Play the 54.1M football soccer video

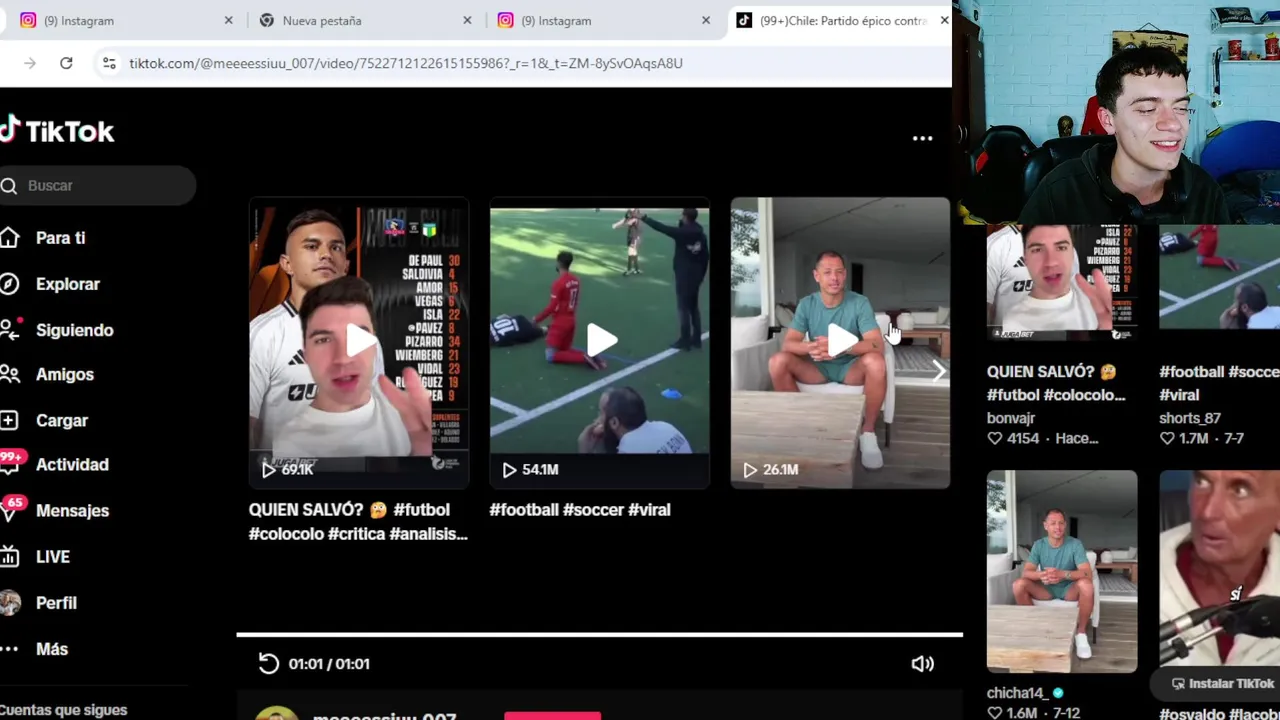[599, 342]
